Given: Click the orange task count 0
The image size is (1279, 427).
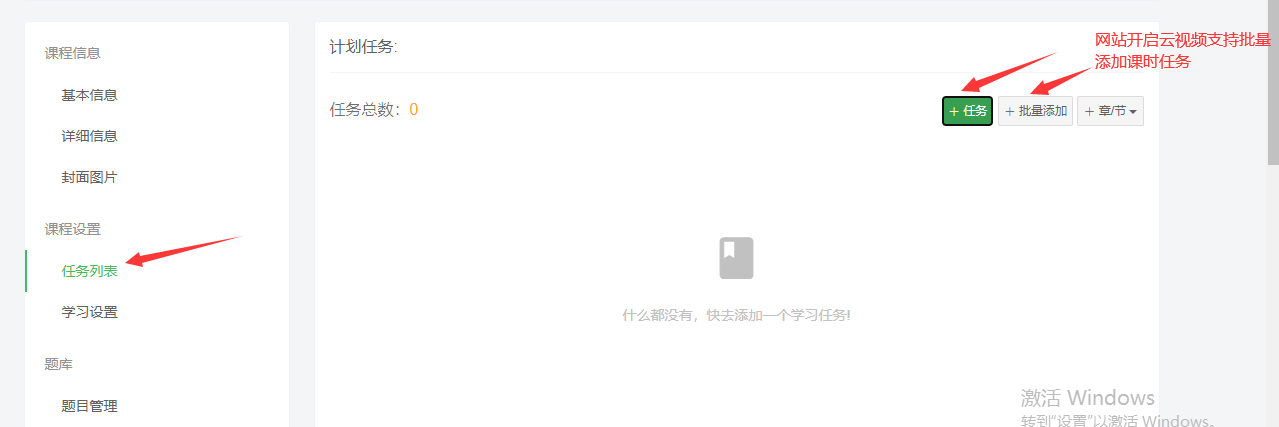Looking at the screenshot, I should tap(413, 110).
